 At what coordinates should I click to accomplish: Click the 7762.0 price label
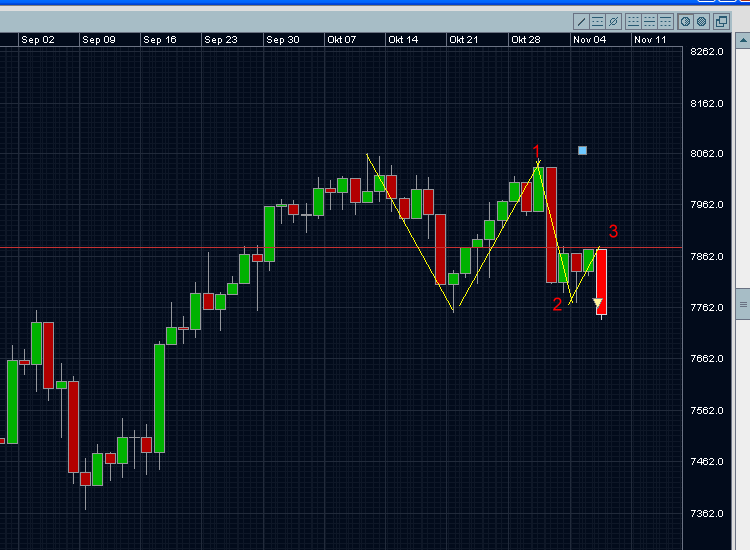706,308
